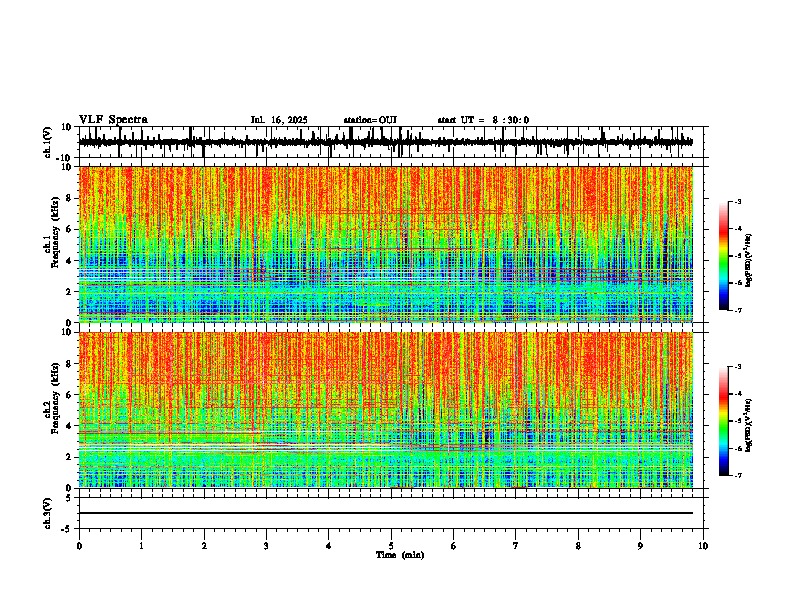Click the '6' kHz tick on ch.2 spectrogram axis
Viewport: 792px width, 612px height.
tap(70, 395)
